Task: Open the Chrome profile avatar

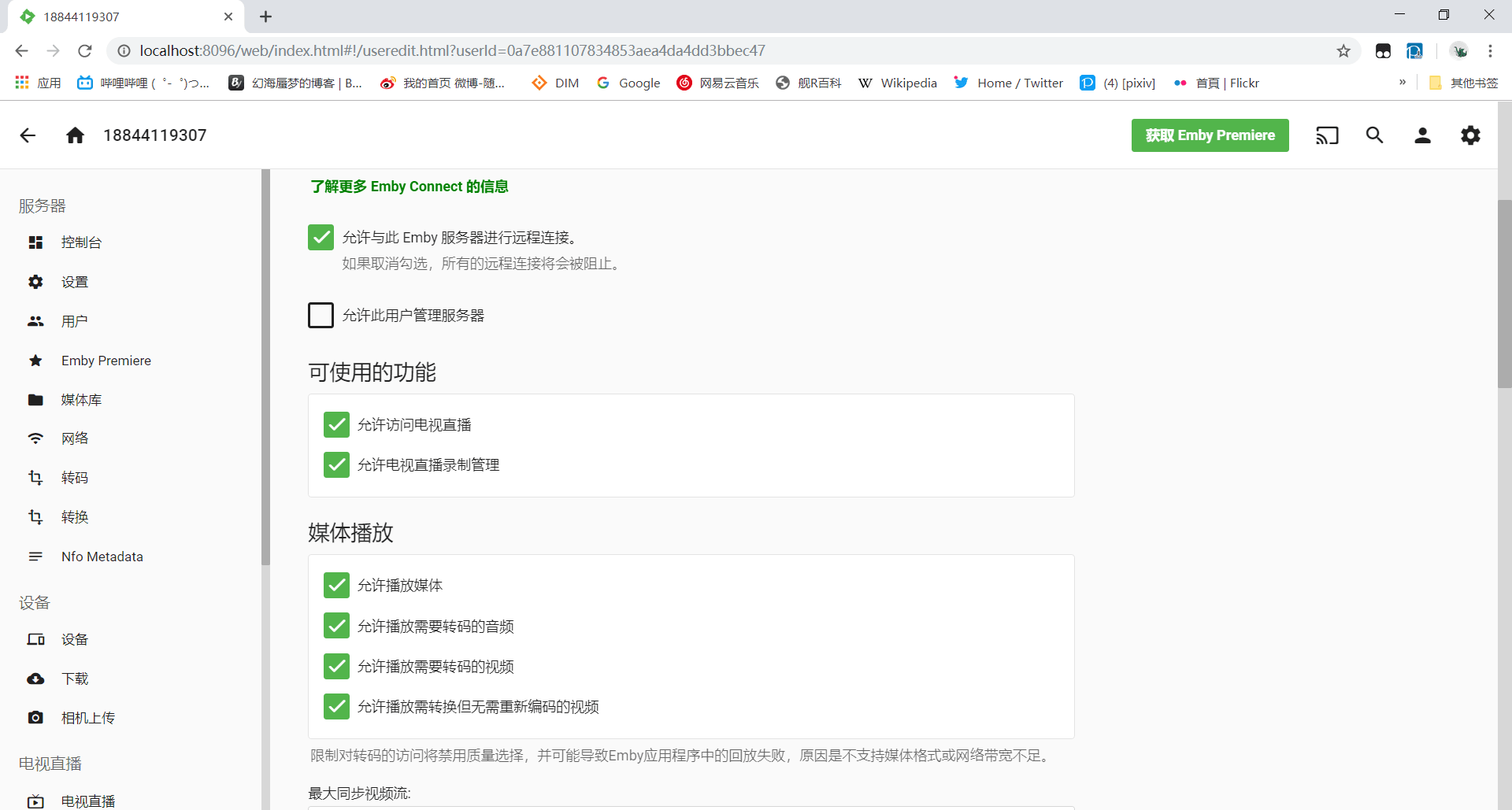Action: coord(1459,51)
